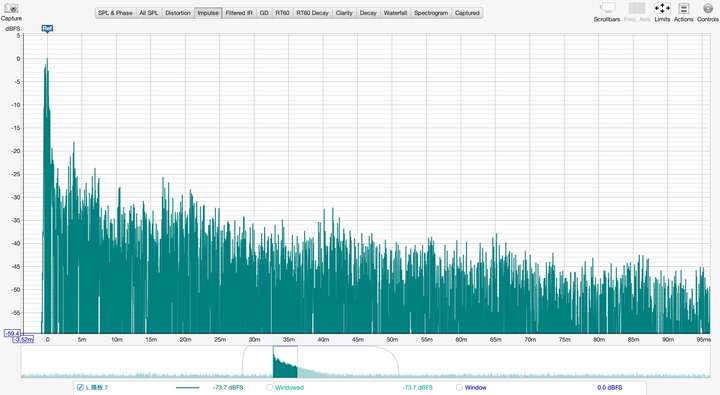
Task: Select the Impulse tab
Action: coord(208,13)
